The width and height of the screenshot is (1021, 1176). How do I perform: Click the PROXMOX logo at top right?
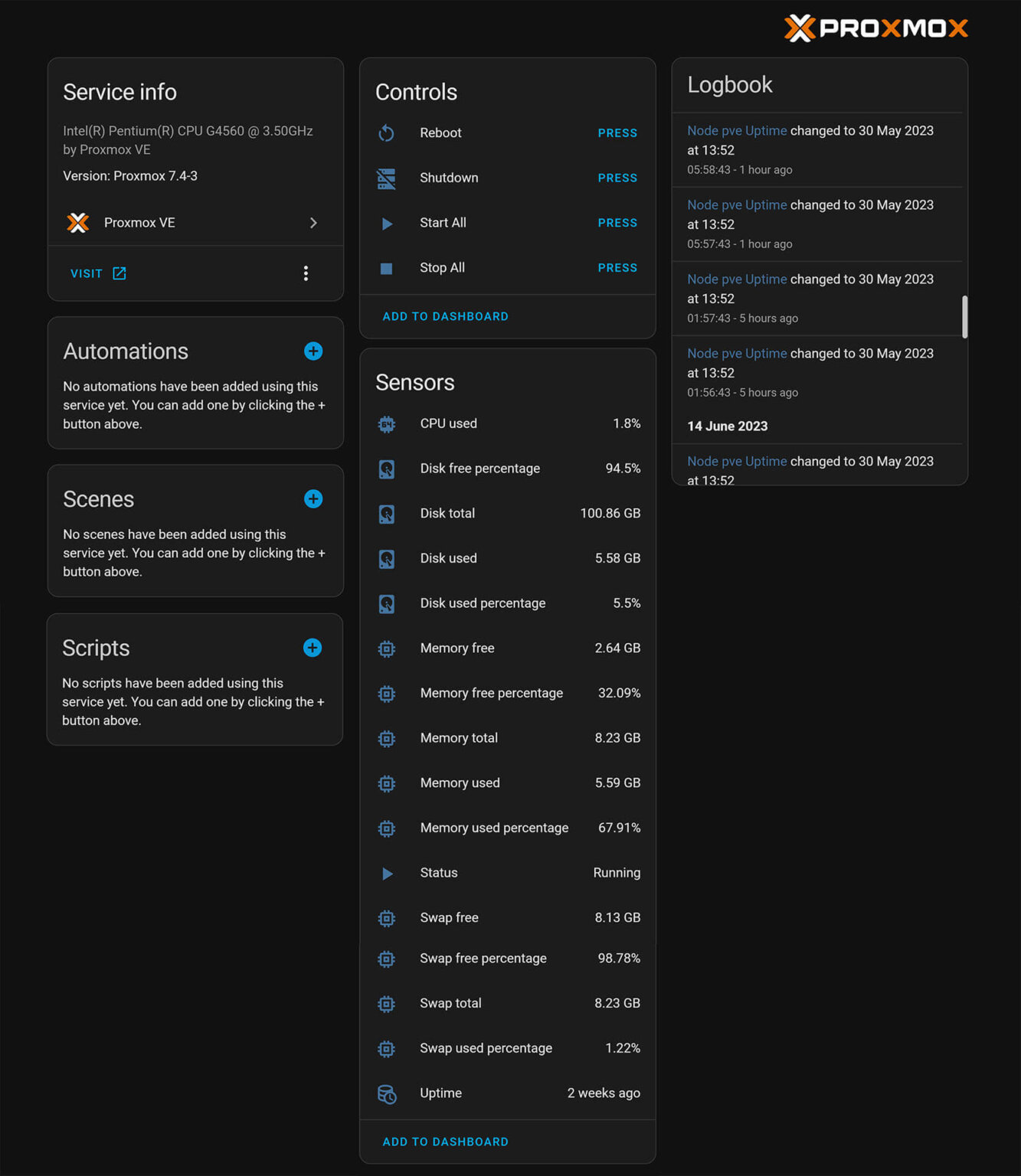pyautogui.click(x=876, y=28)
